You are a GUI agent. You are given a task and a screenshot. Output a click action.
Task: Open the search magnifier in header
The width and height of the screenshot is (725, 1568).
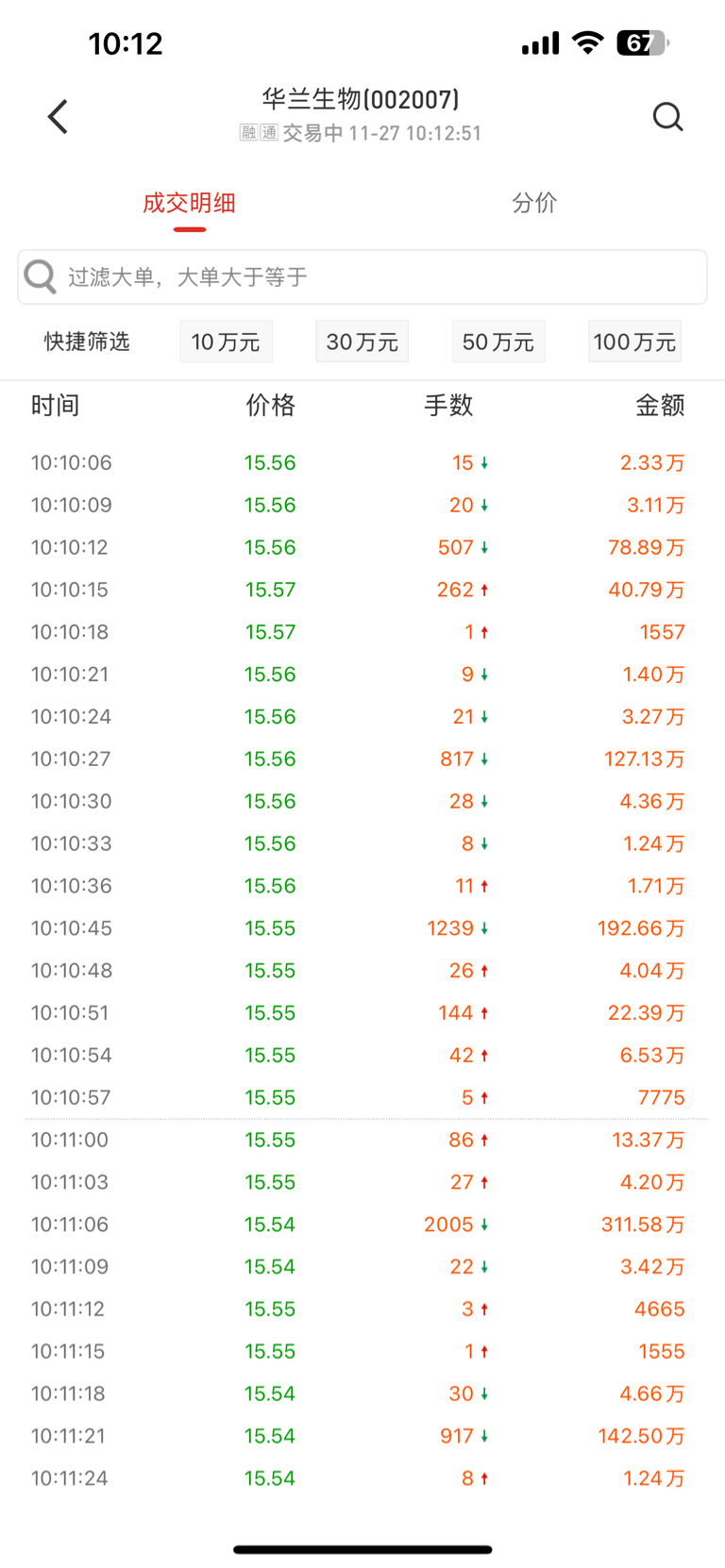pyautogui.click(x=667, y=117)
